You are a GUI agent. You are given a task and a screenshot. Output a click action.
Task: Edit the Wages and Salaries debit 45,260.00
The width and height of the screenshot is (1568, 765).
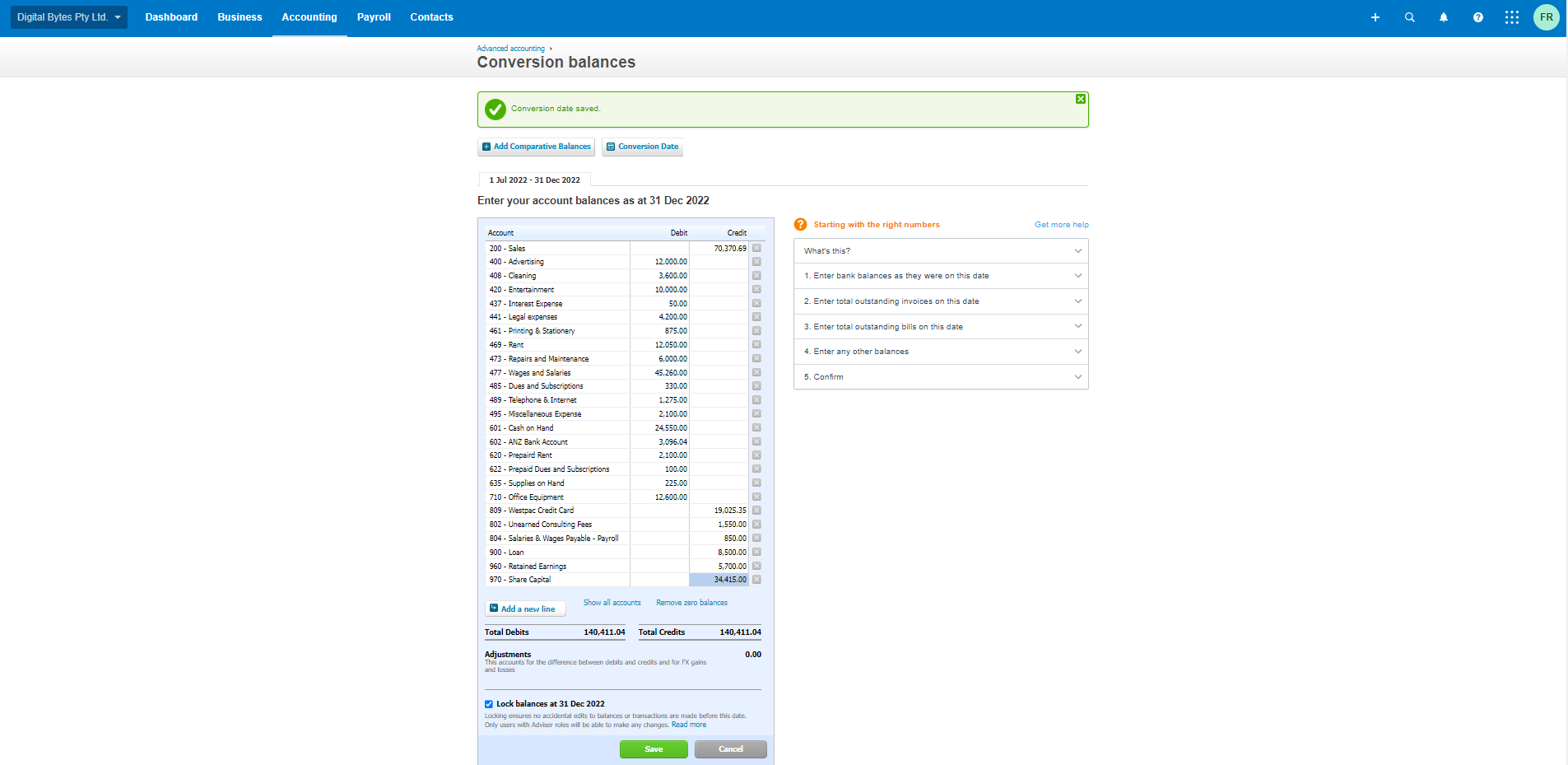(659, 372)
